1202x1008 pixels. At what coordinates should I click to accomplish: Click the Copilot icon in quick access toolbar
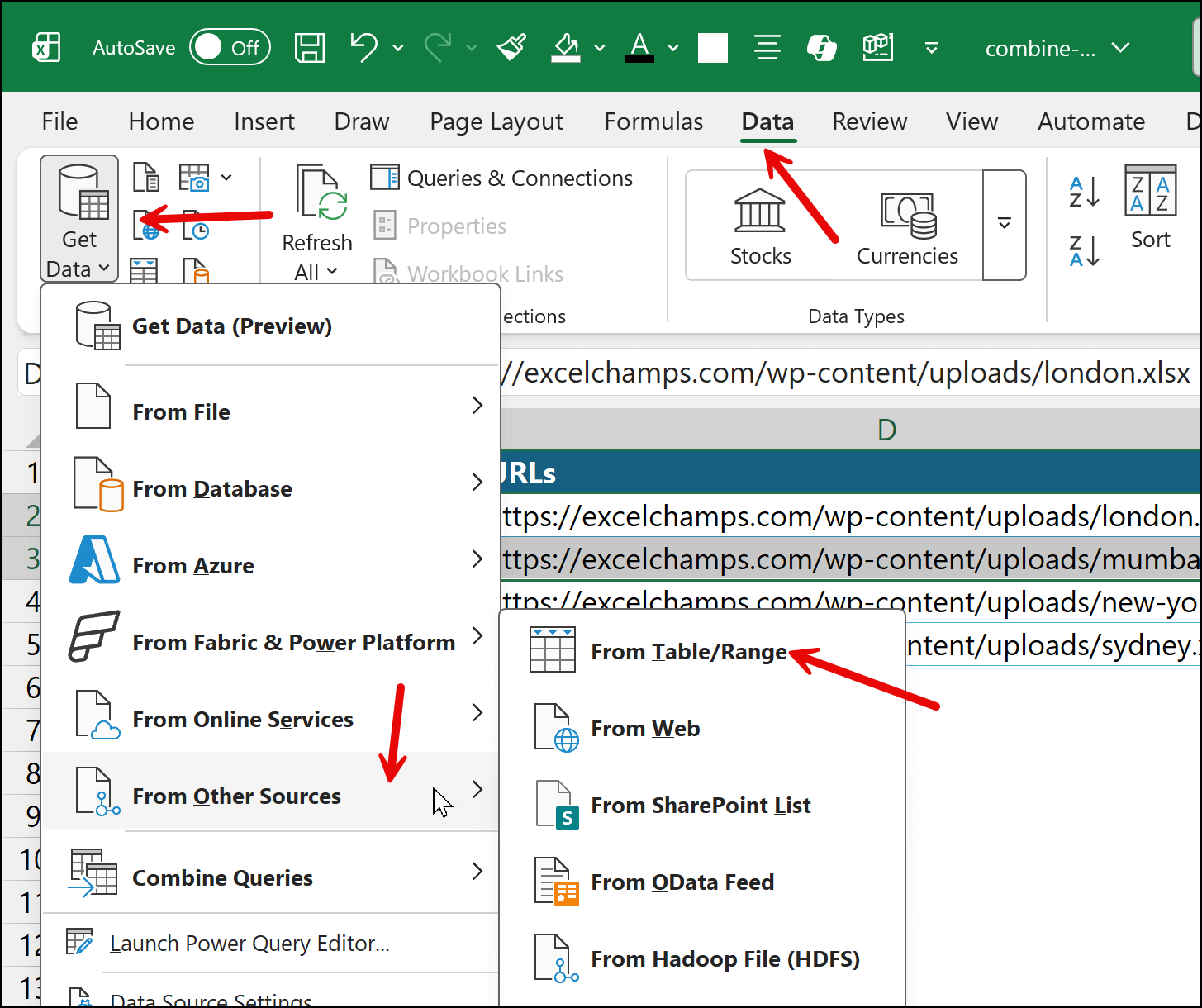[x=821, y=48]
